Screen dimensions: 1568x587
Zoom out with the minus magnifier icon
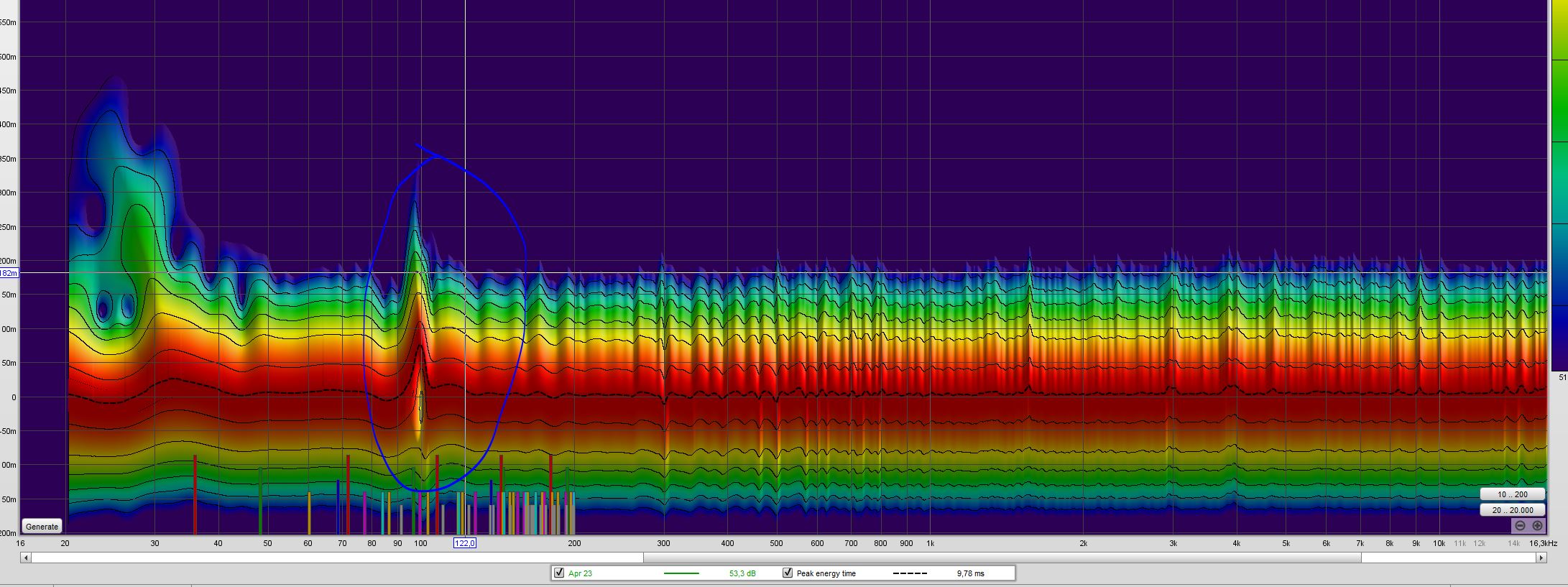(1520, 526)
